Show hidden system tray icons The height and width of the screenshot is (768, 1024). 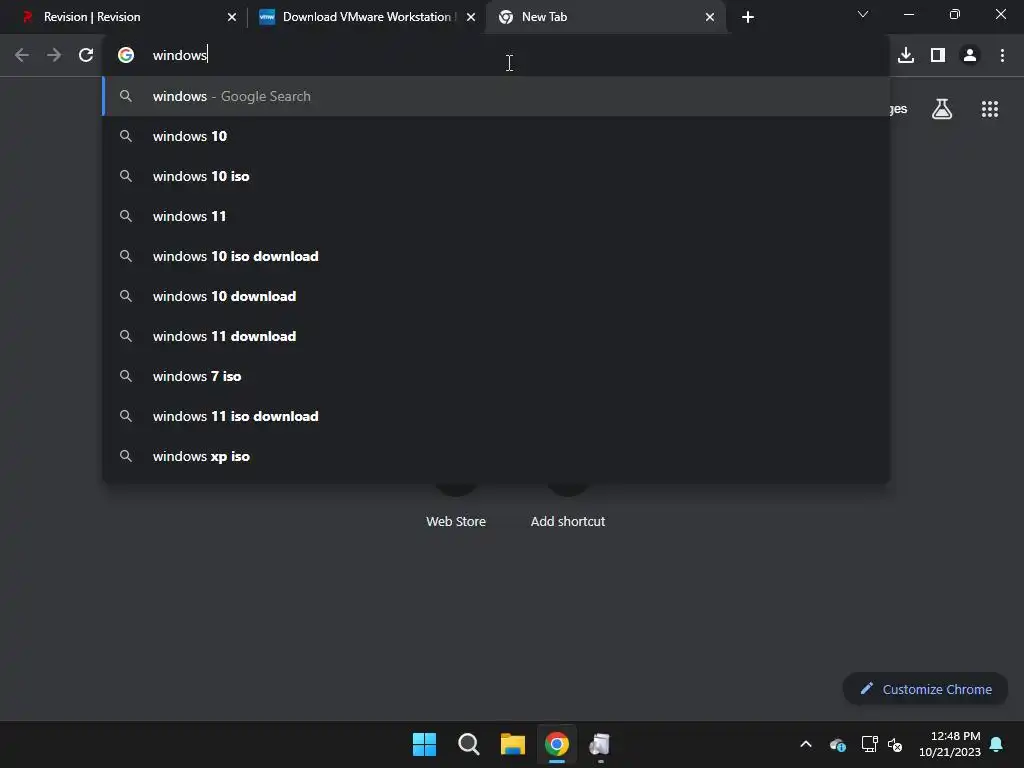[806, 744]
